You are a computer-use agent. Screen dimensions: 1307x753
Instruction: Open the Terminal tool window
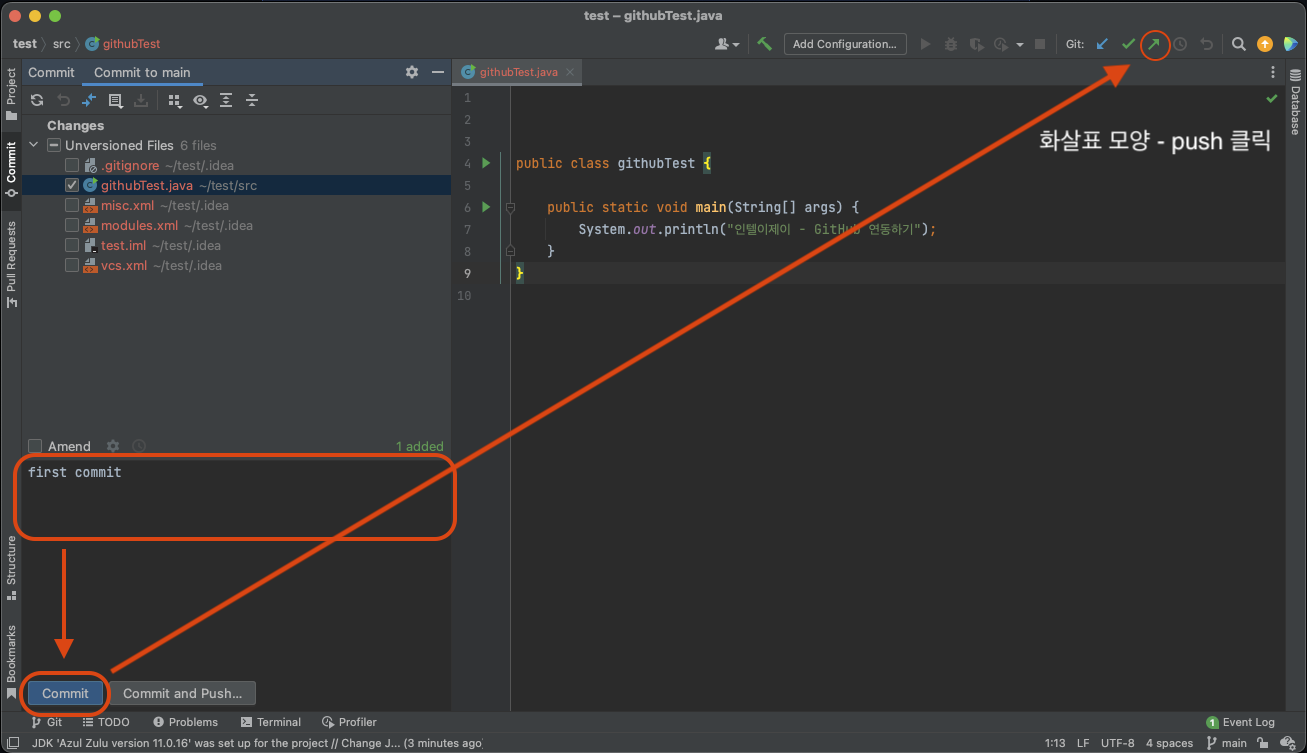(271, 722)
